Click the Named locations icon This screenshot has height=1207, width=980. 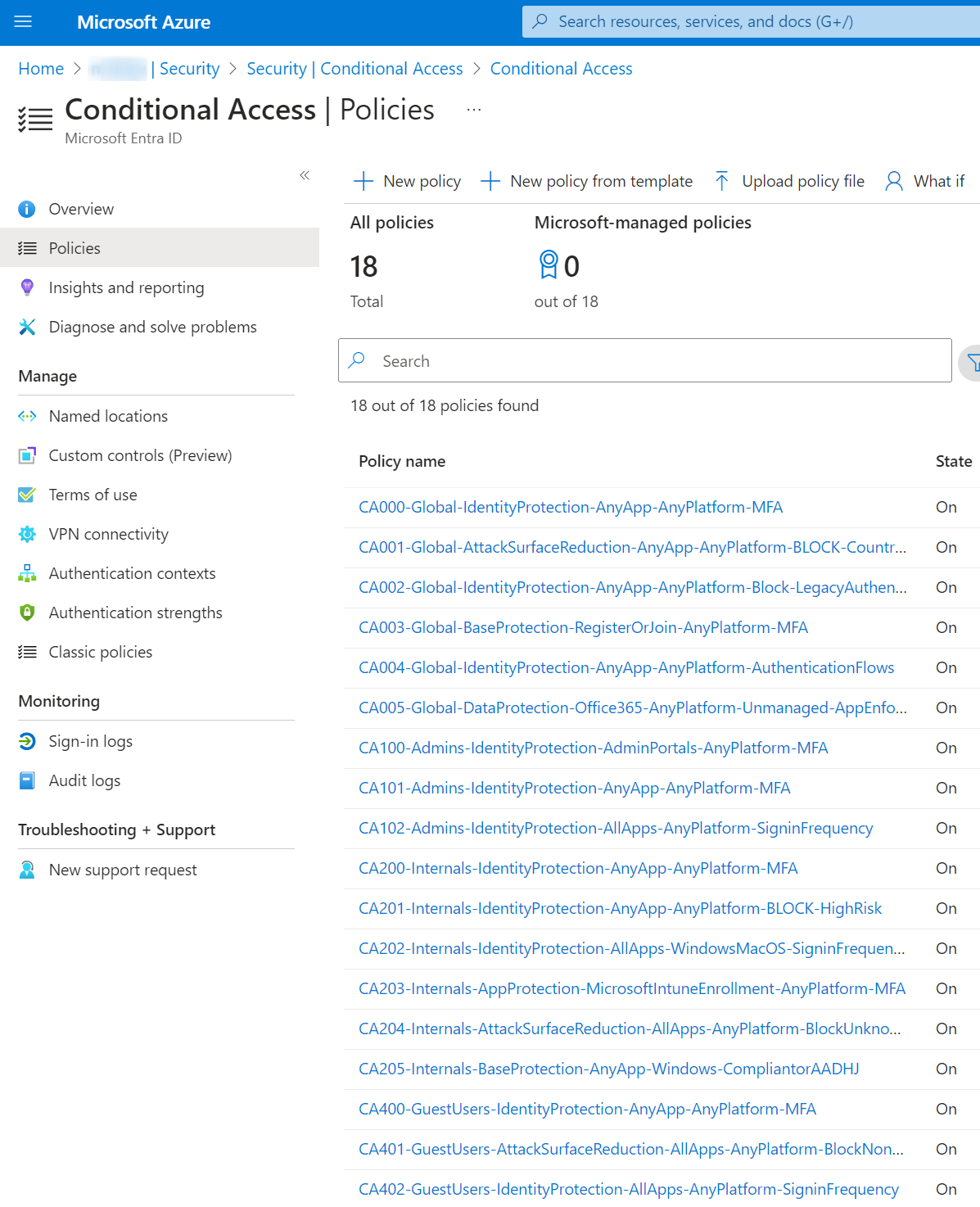(27, 417)
